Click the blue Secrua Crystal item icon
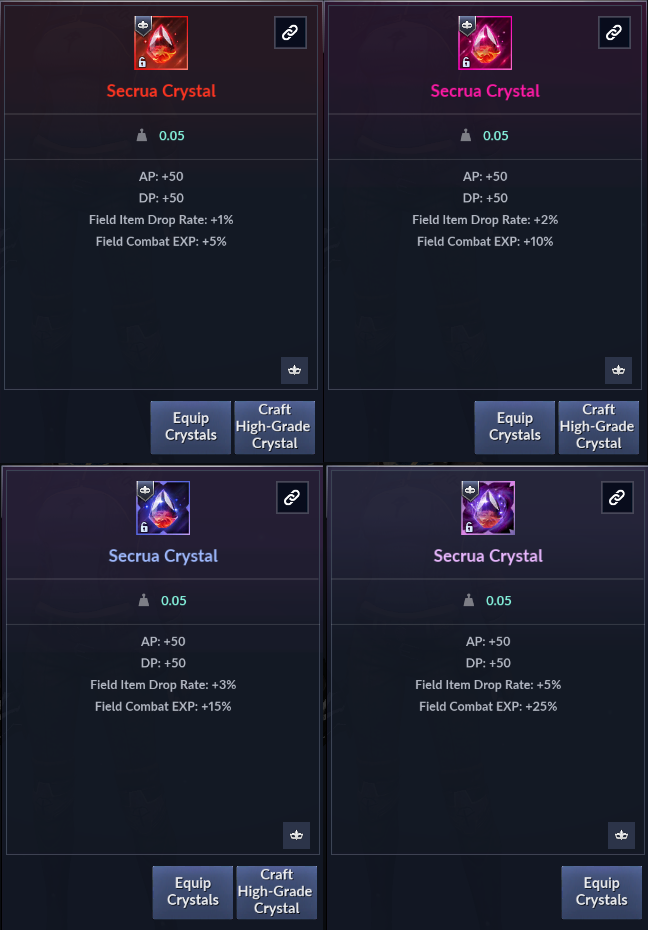This screenshot has height=930, width=648. [163, 508]
